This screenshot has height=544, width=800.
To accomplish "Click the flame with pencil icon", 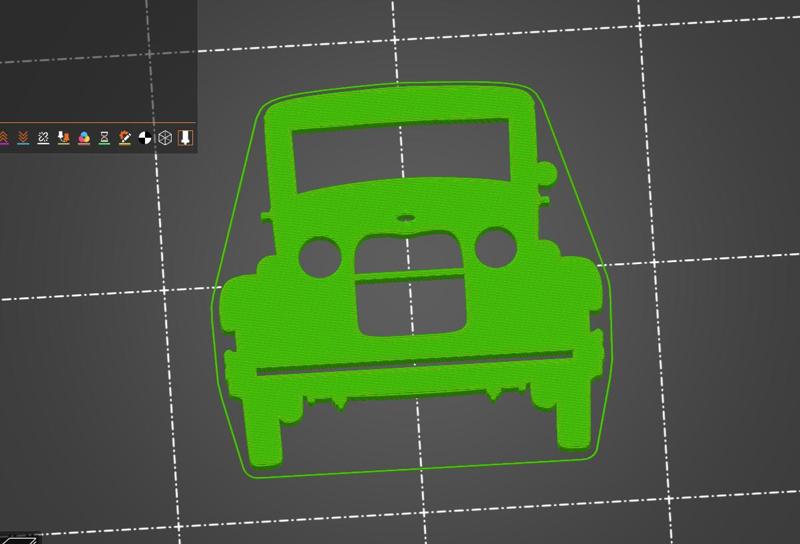I will (x=124, y=137).
